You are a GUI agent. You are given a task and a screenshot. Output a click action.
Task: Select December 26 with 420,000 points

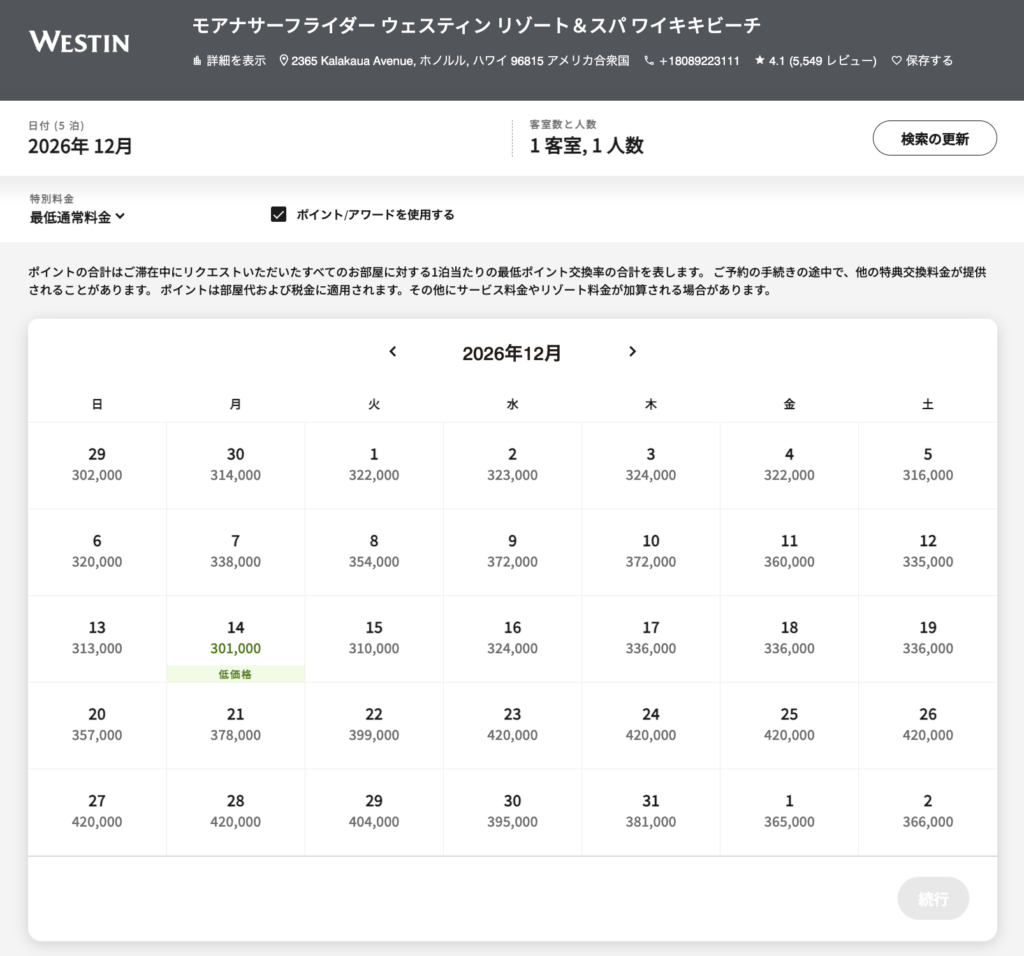pos(927,725)
